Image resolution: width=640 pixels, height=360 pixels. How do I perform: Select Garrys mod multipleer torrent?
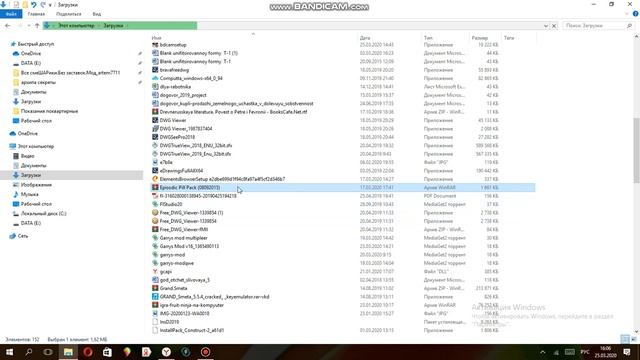click(x=183, y=238)
